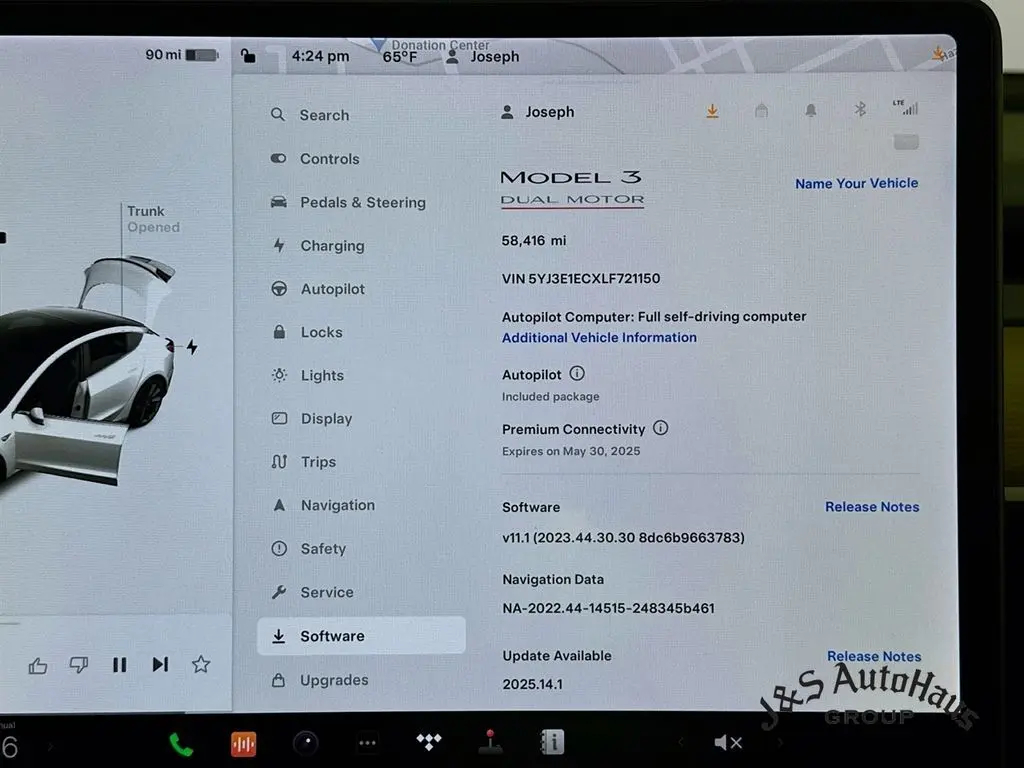Screen dimensions: 1024x768
Task: Launch the Tidal app
Action: pyautogui.click(x=429, y=742)
